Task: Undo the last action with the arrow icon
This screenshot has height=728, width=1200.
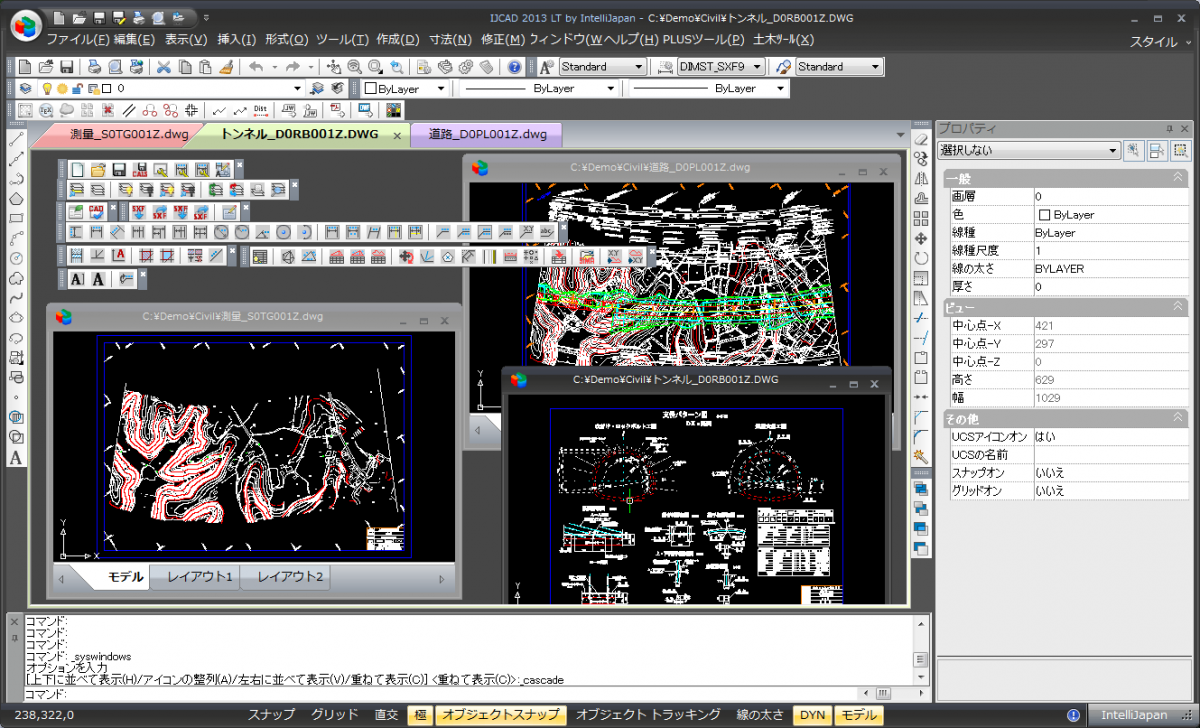Action: click(x=255, y=67)
